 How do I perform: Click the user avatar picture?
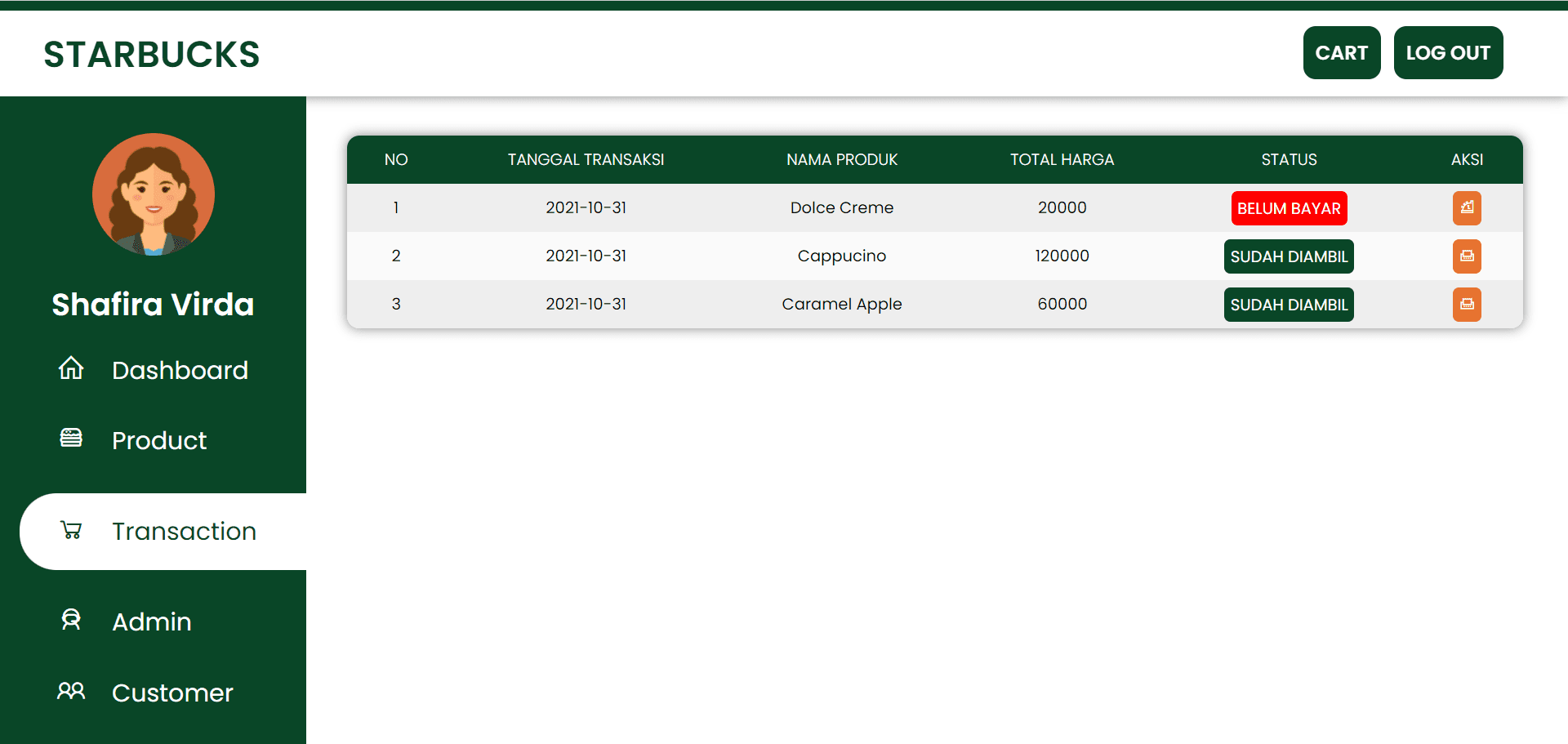click(154, 194)
